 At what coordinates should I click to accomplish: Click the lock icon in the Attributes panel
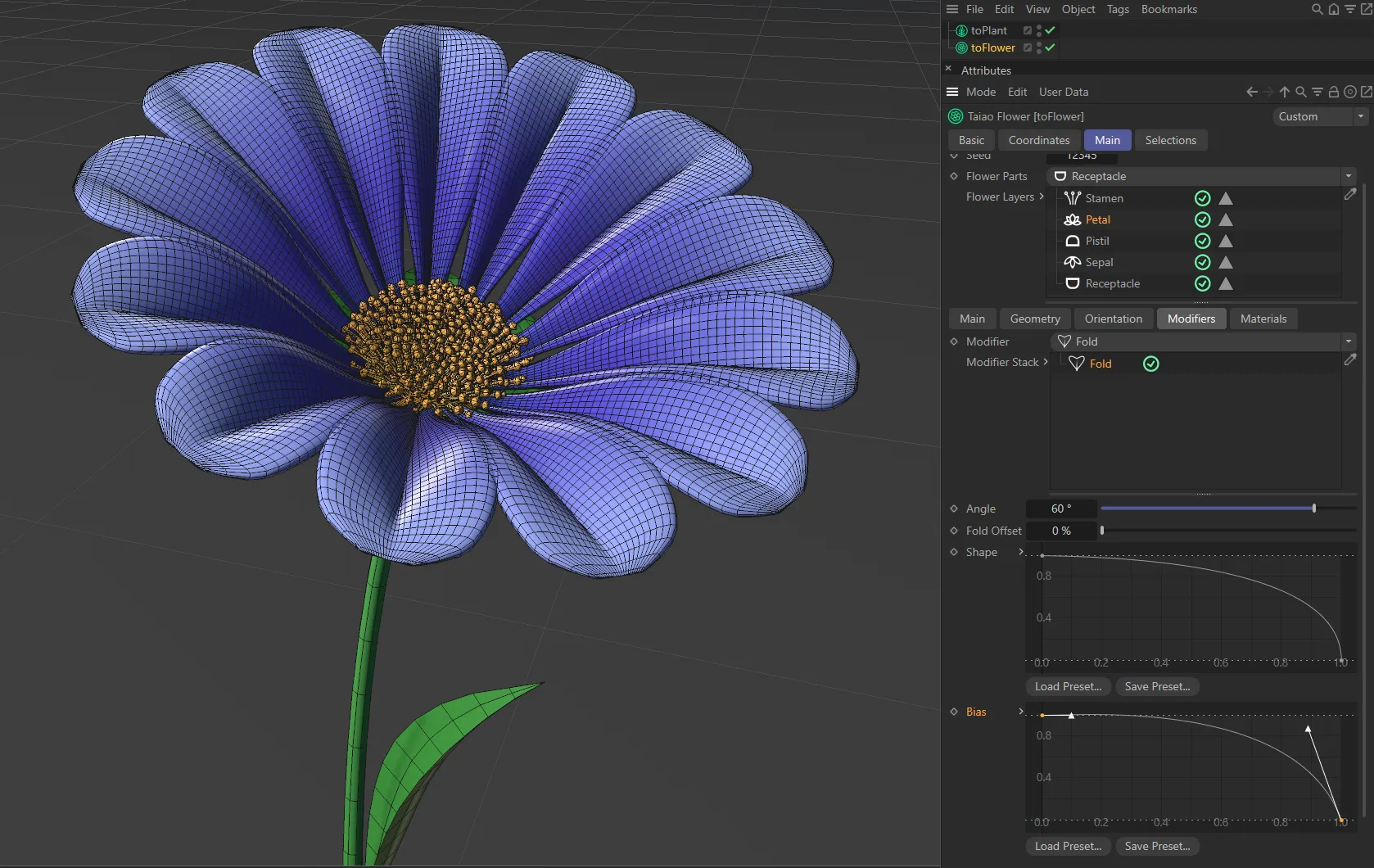click(1333, 92)
